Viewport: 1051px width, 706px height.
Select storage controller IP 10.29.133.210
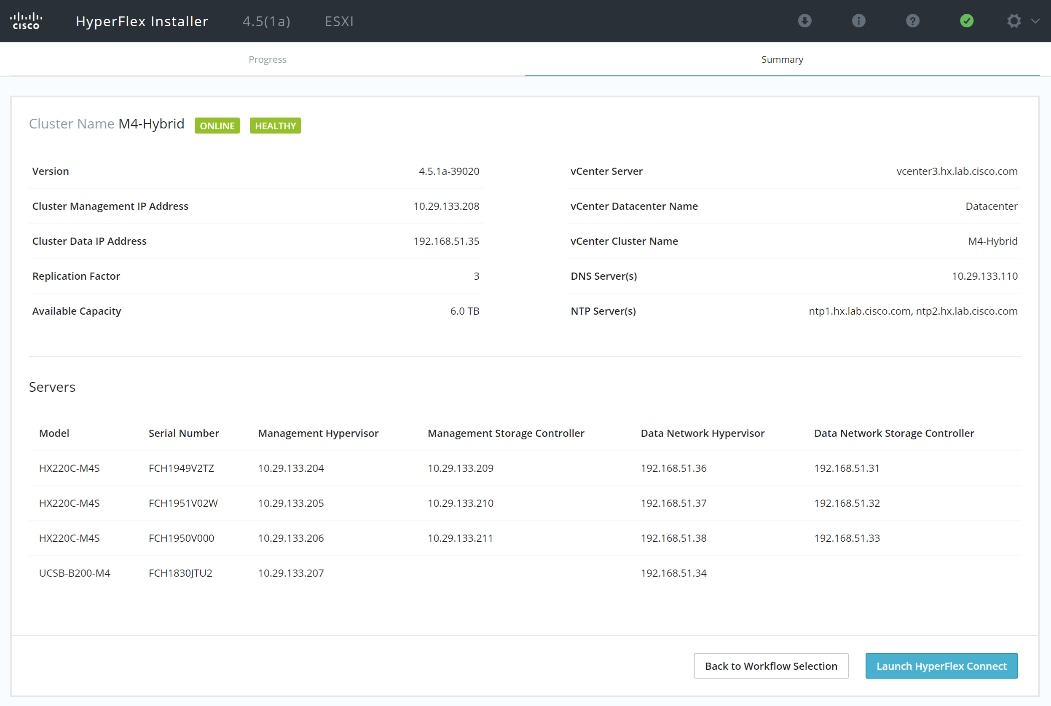460,503
